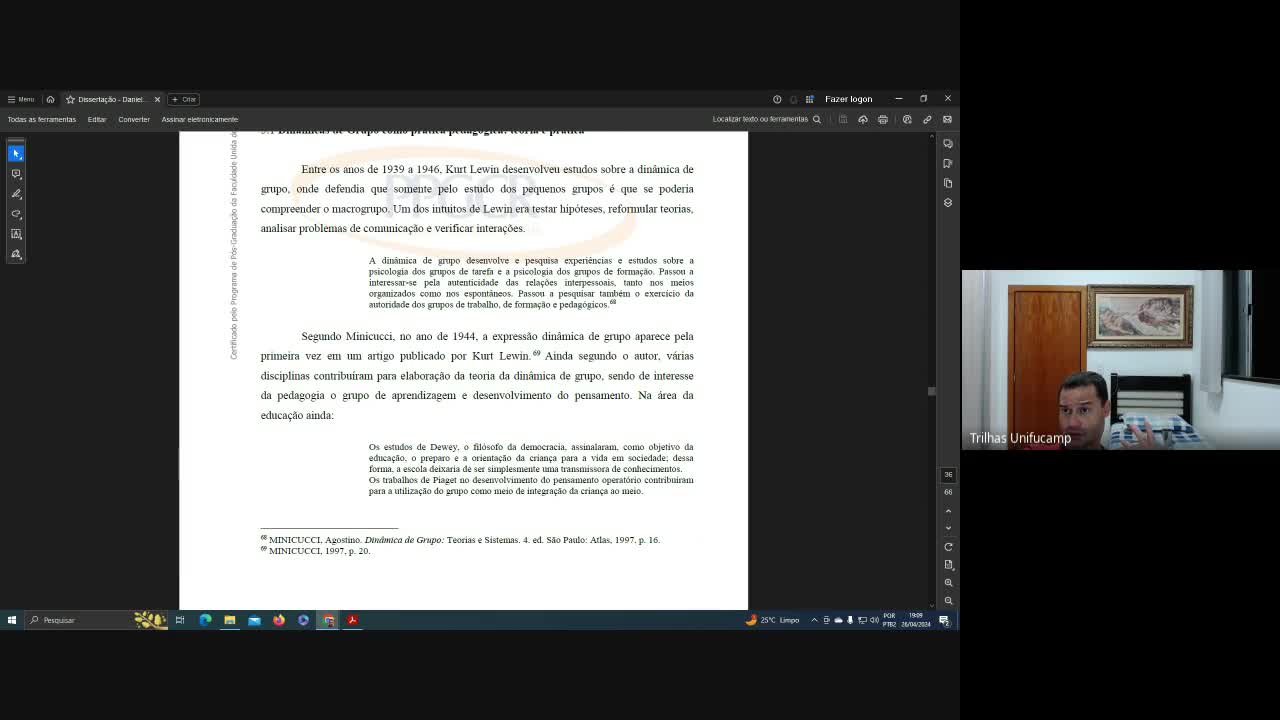This screenshot has height=720, width=1280.
Task: Open the Acrobat Menu hamburger button
Action: (20, 99)
